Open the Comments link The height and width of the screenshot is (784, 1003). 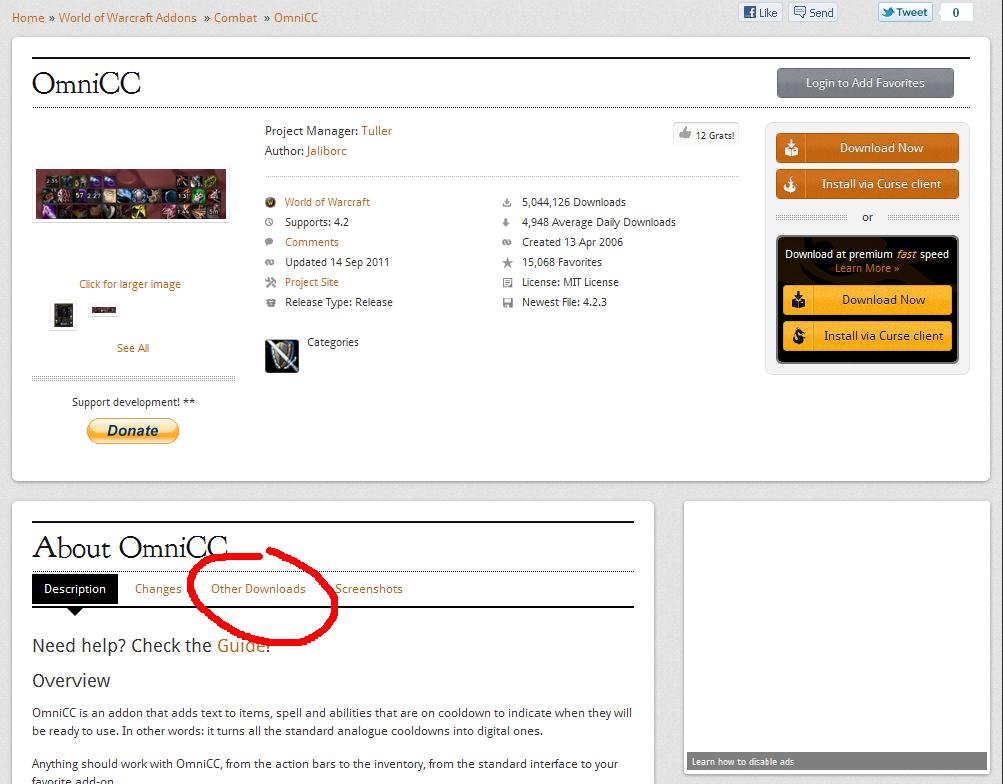tap(312, 242)
